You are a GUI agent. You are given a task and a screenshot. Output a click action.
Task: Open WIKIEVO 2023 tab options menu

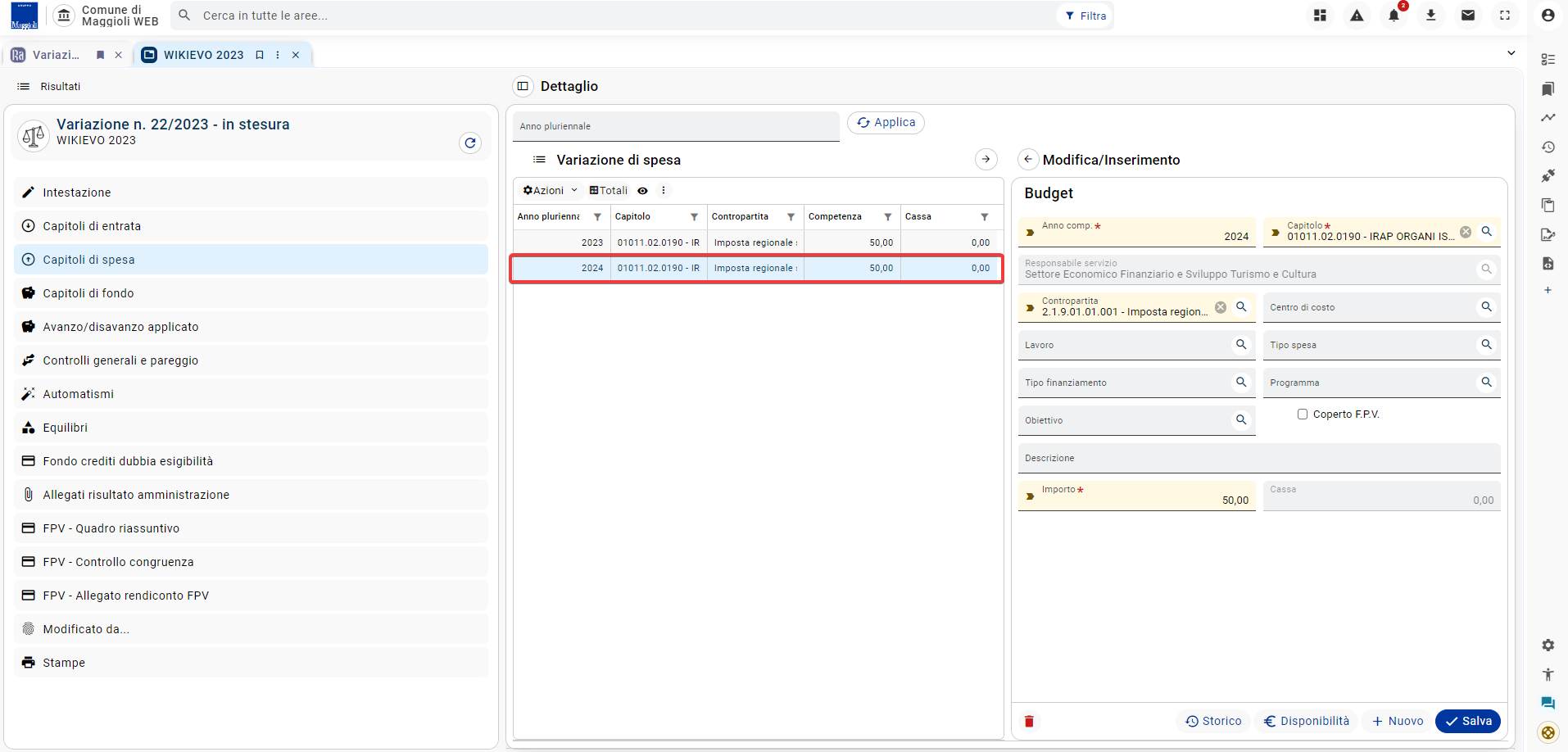click(278, 55)
